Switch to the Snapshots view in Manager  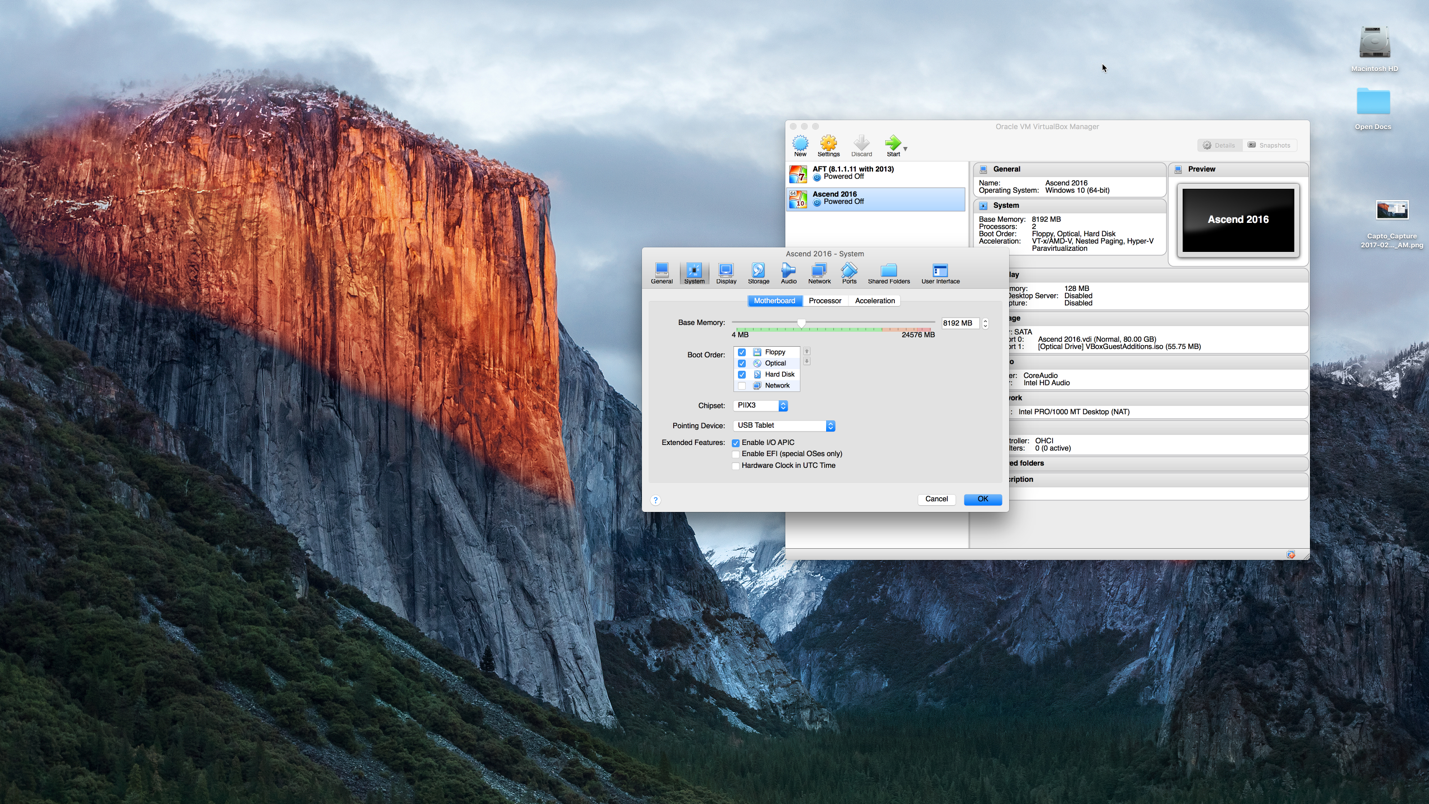pos(1269,145)
